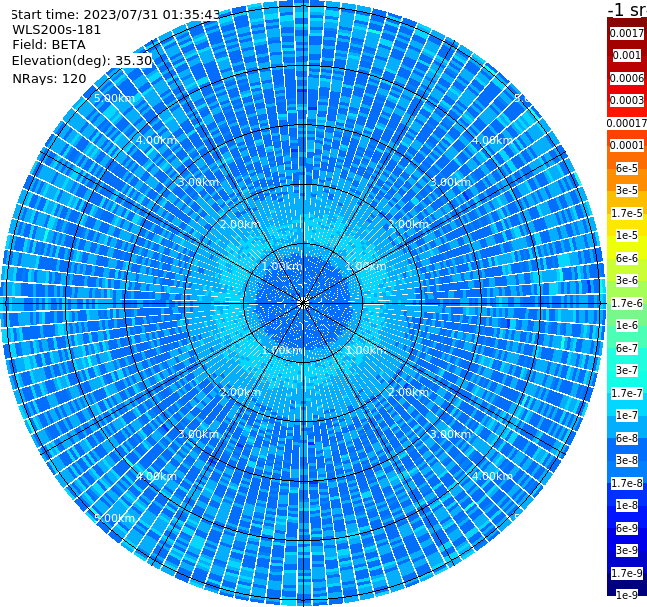
Task: Select the '1e-7' colorbar label
Action: click(x=627, y=415)
